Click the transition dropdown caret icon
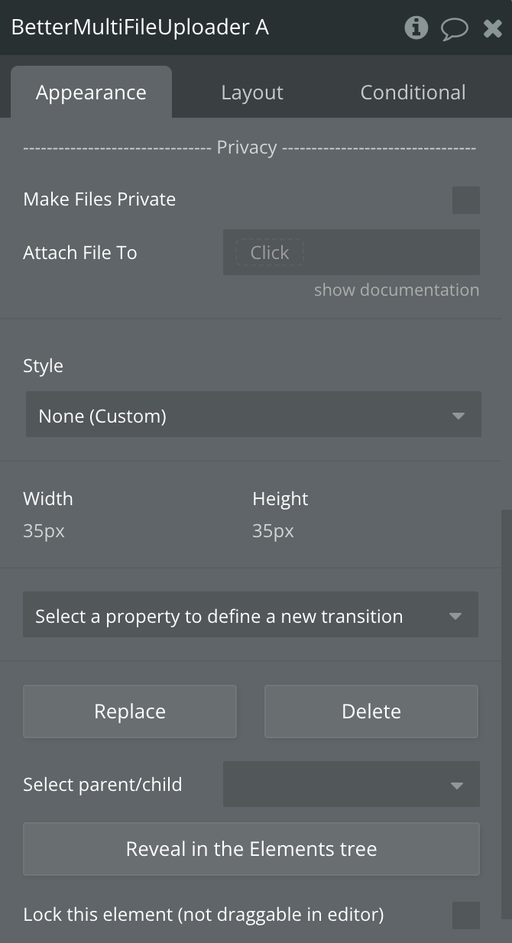The image size is (512, 943). (455, 616)
